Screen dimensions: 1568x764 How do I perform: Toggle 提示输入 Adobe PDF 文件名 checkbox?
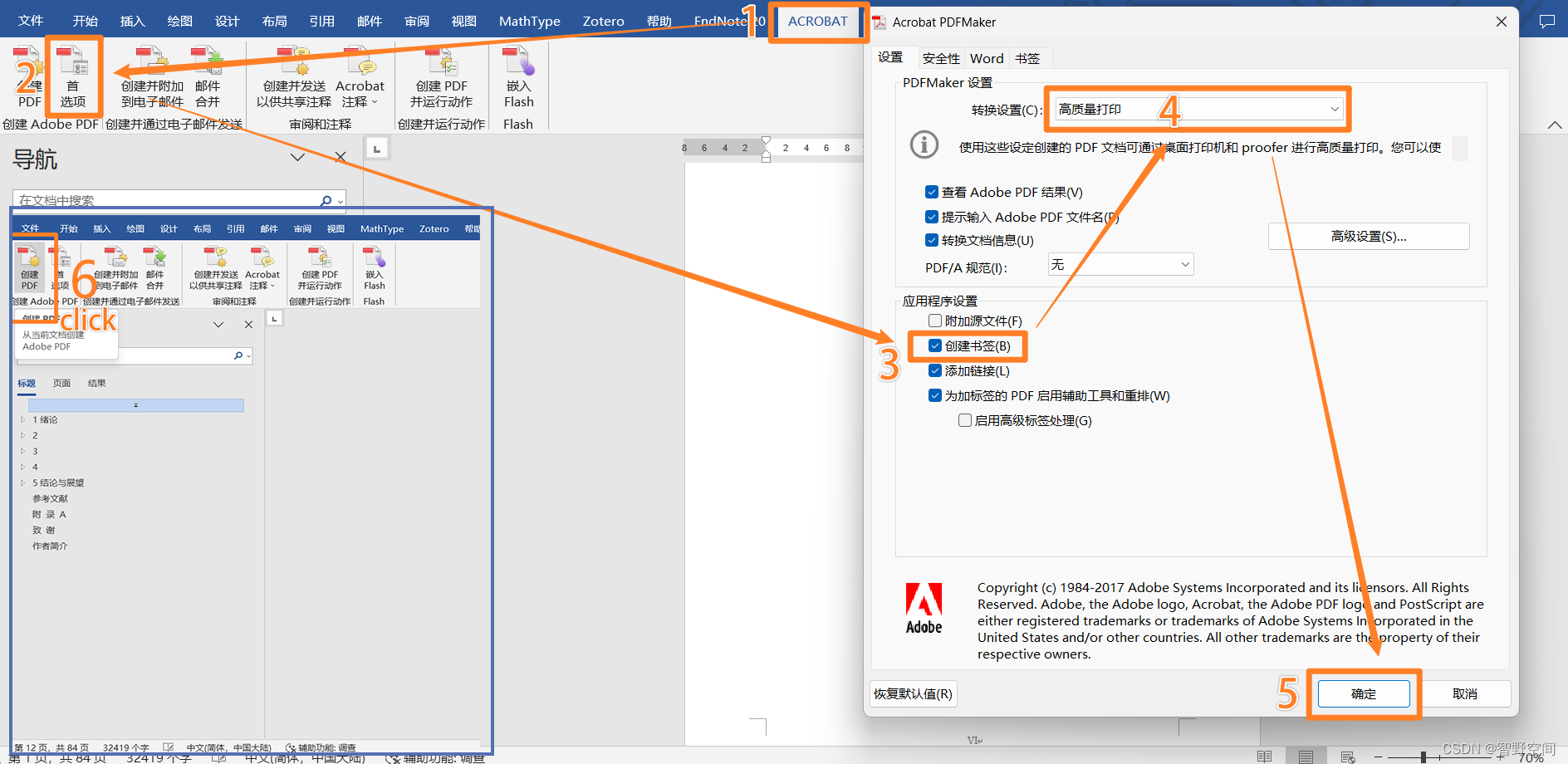pyautogui.click(x=932, y=217)
